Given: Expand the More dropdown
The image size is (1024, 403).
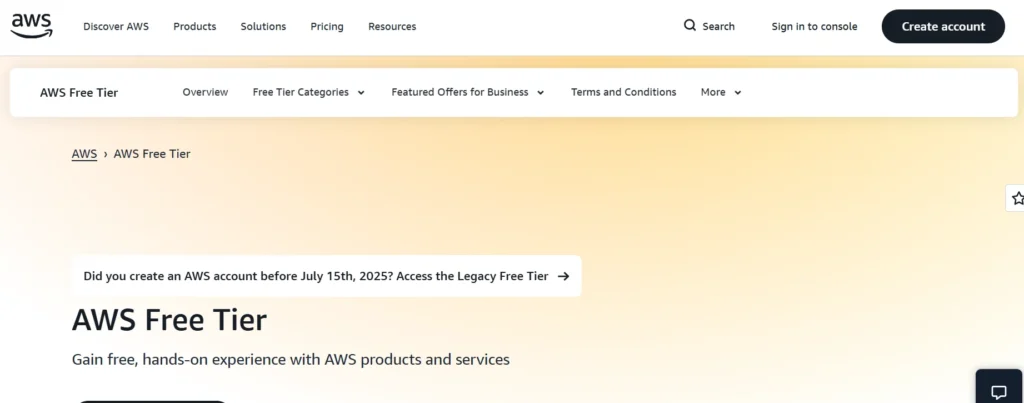Looking at the screenshot, I should 721,92.
